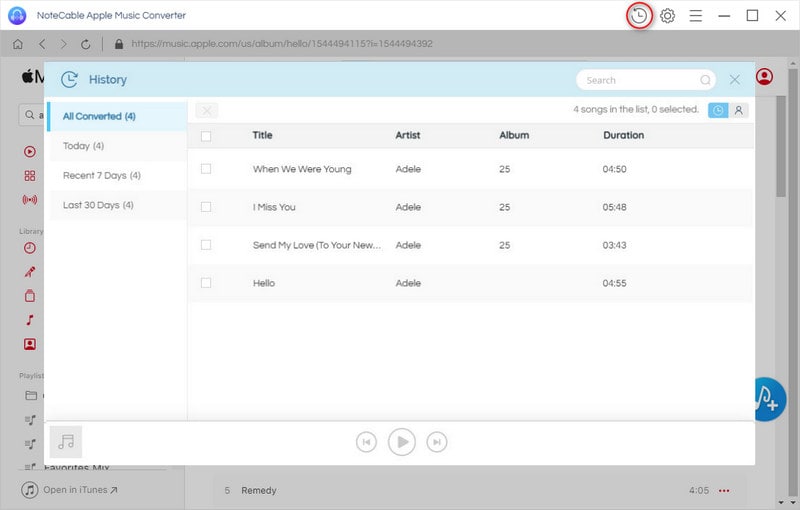Open Artists microphone icon in library
The height and width of the screenshot is (510, 800).
[30, 272]
